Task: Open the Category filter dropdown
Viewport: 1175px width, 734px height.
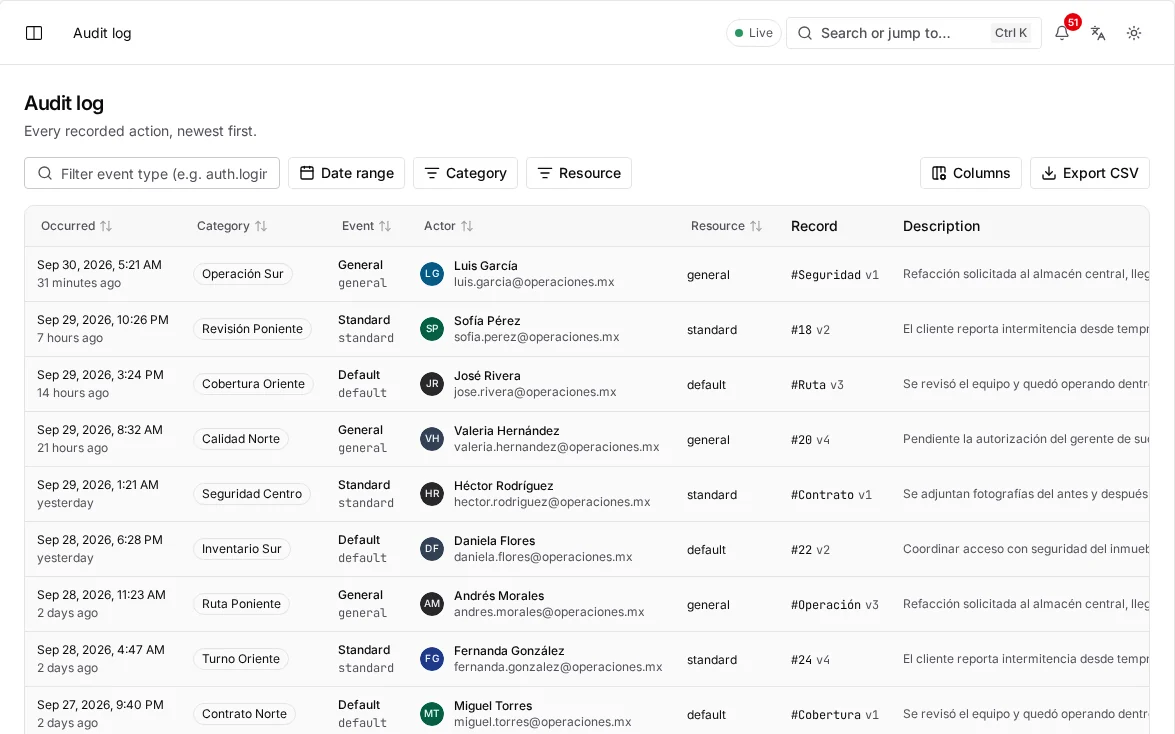Action: [465, 173]
